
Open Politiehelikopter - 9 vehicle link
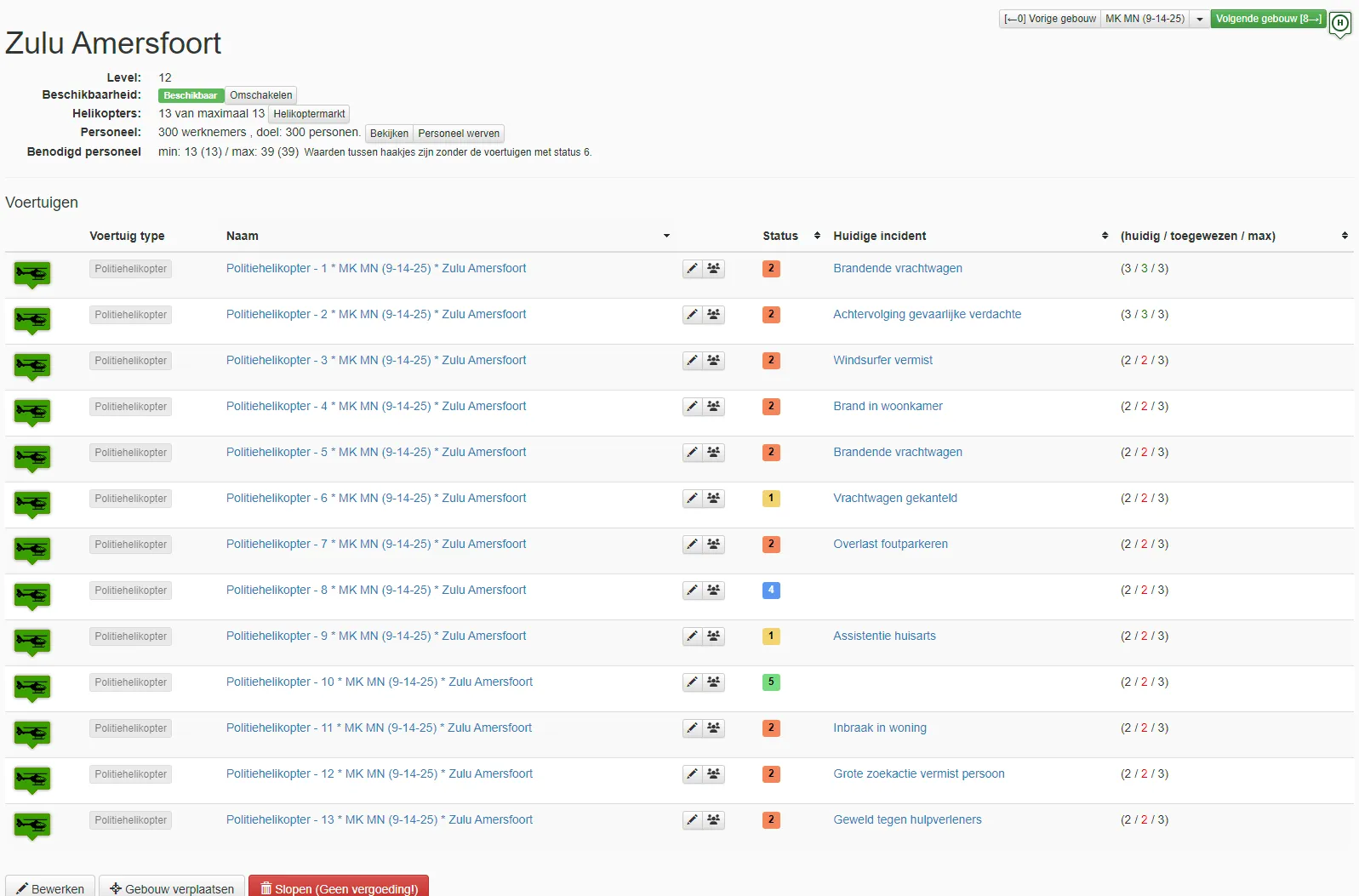pyautogui.click(x=376, y=636)
